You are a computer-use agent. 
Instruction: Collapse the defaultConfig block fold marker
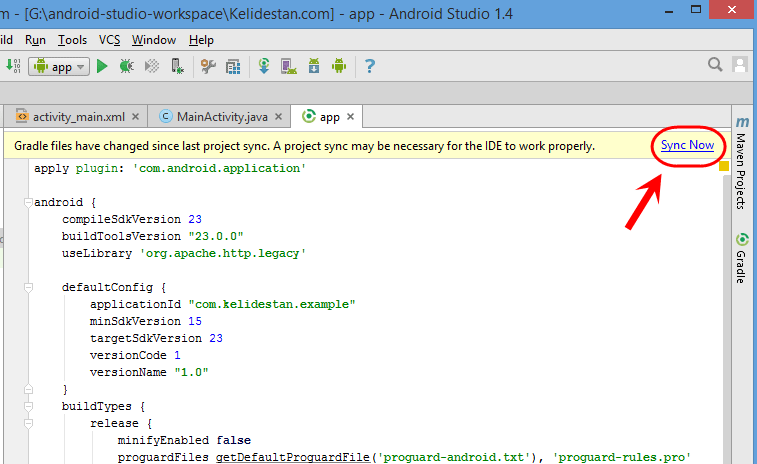point(28,287)
